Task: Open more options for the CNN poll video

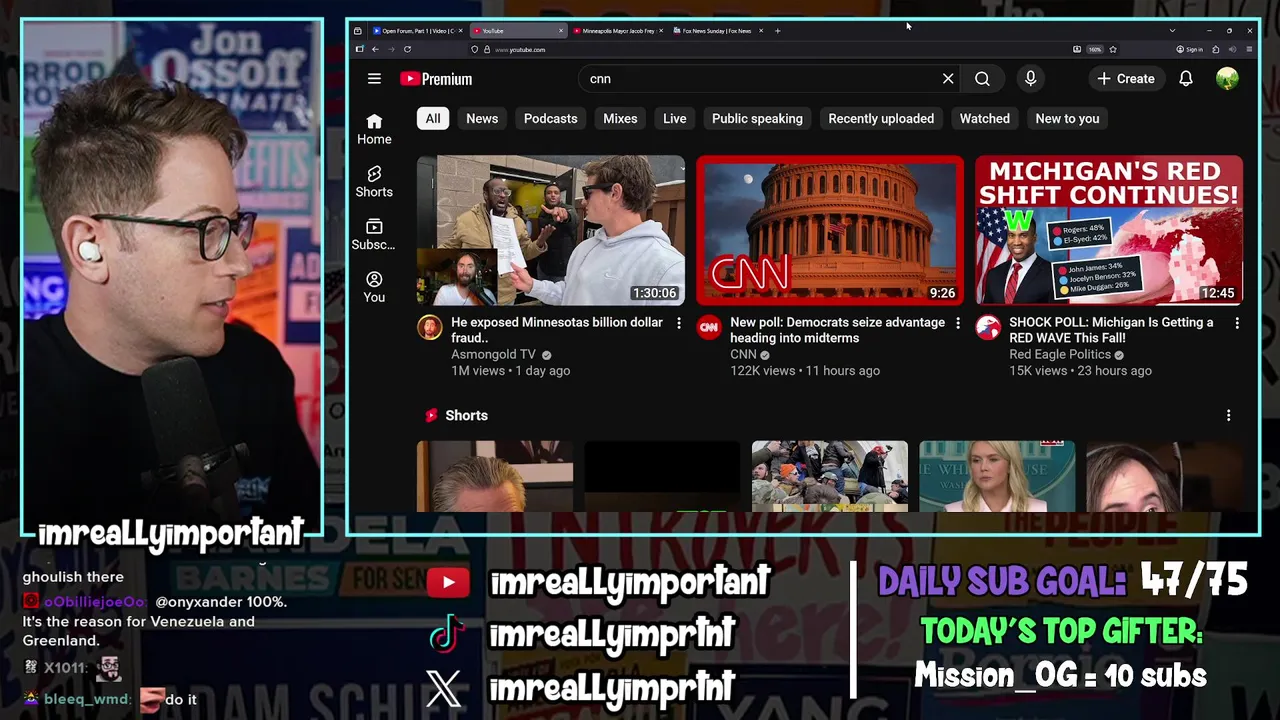Action: click(958, 323)
